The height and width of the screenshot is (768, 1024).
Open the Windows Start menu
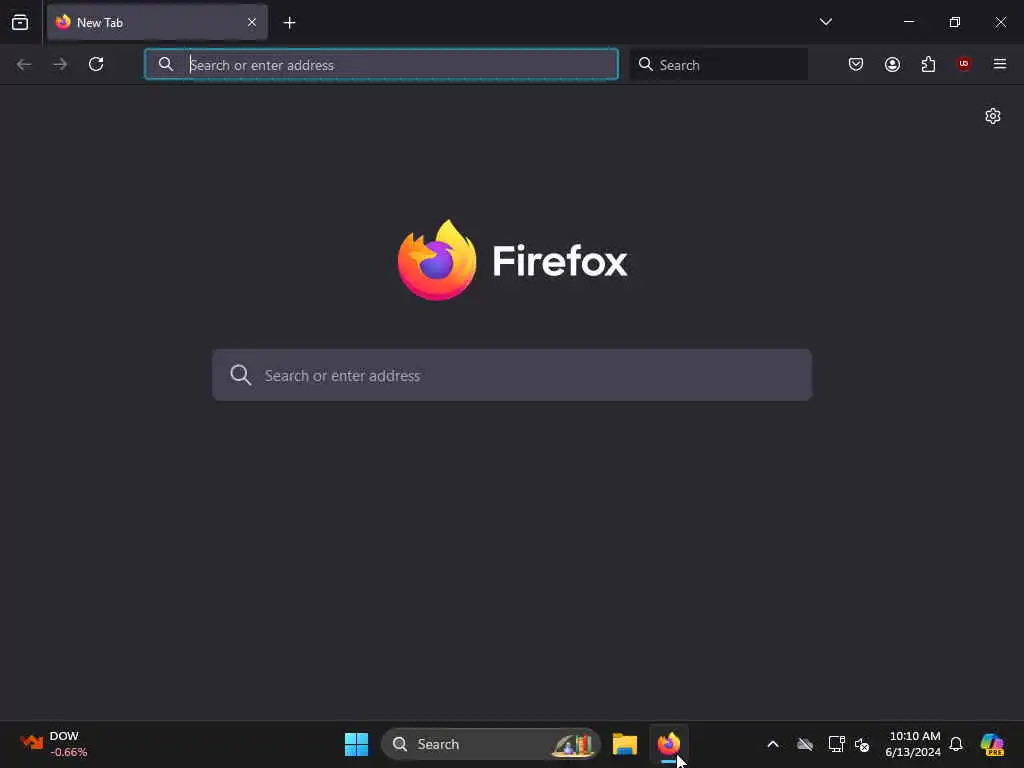(x=357, y=744)
